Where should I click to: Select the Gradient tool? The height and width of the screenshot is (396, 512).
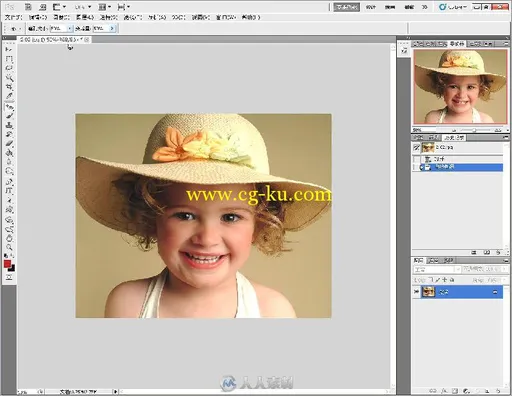click(x=9, y=153)
